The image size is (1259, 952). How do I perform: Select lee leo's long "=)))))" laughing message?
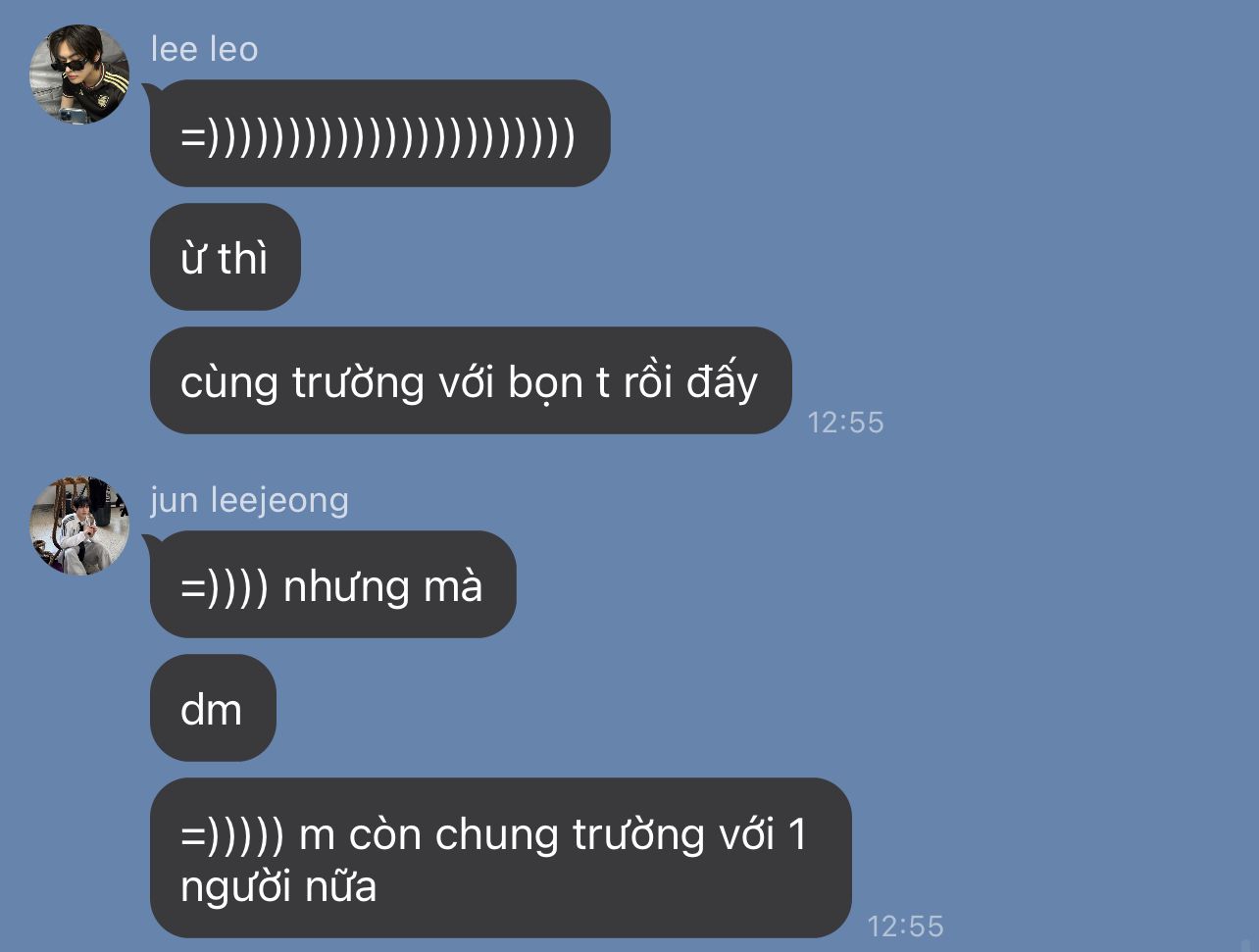379,133
